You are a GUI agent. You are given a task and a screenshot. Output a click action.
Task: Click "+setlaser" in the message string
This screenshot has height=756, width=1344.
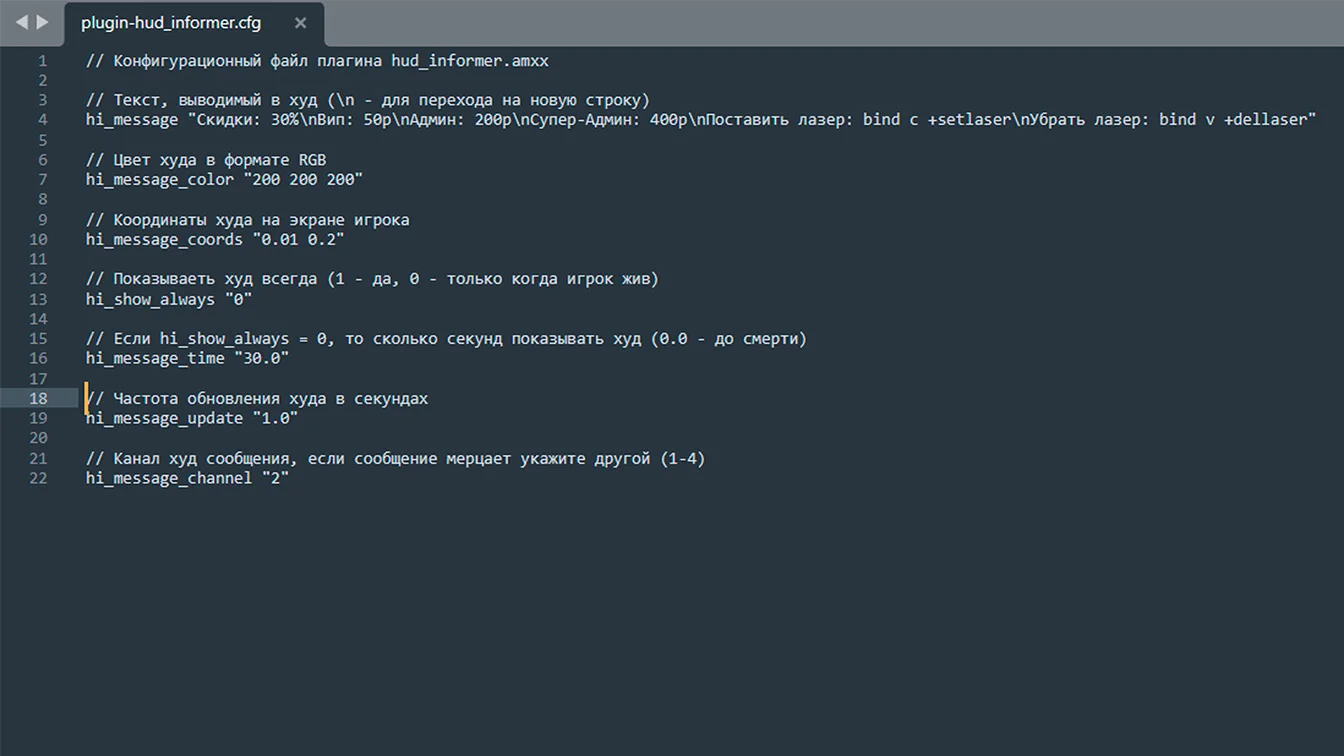coord(969,120)
